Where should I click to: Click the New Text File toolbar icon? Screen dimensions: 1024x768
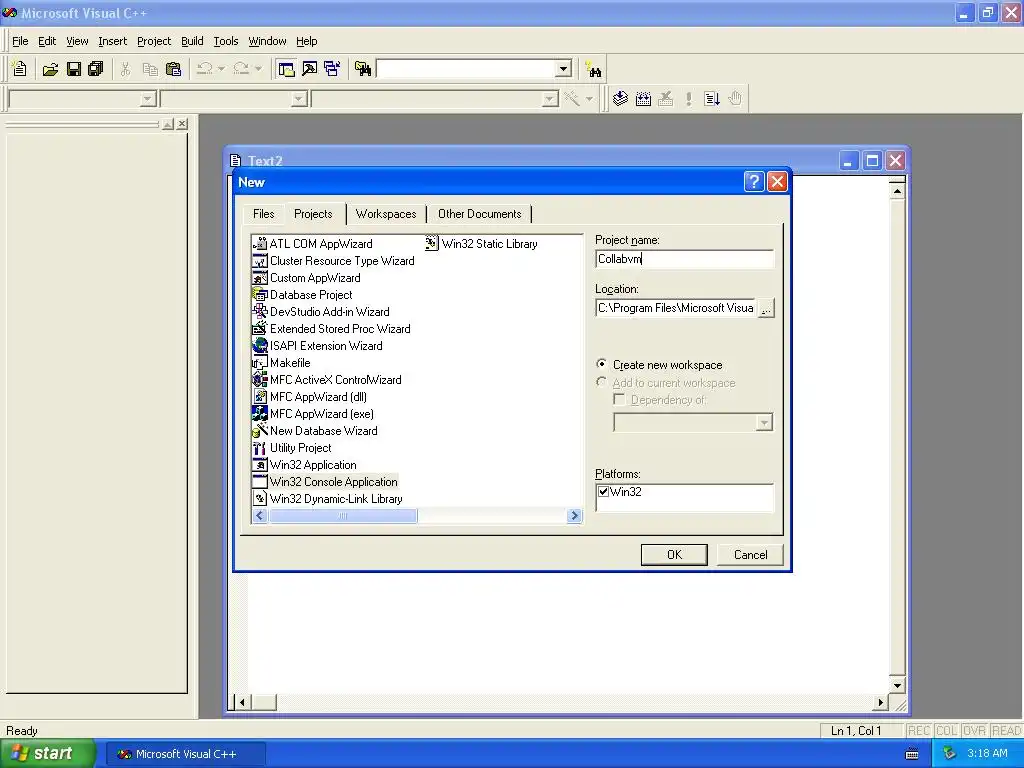coord(20,69)
